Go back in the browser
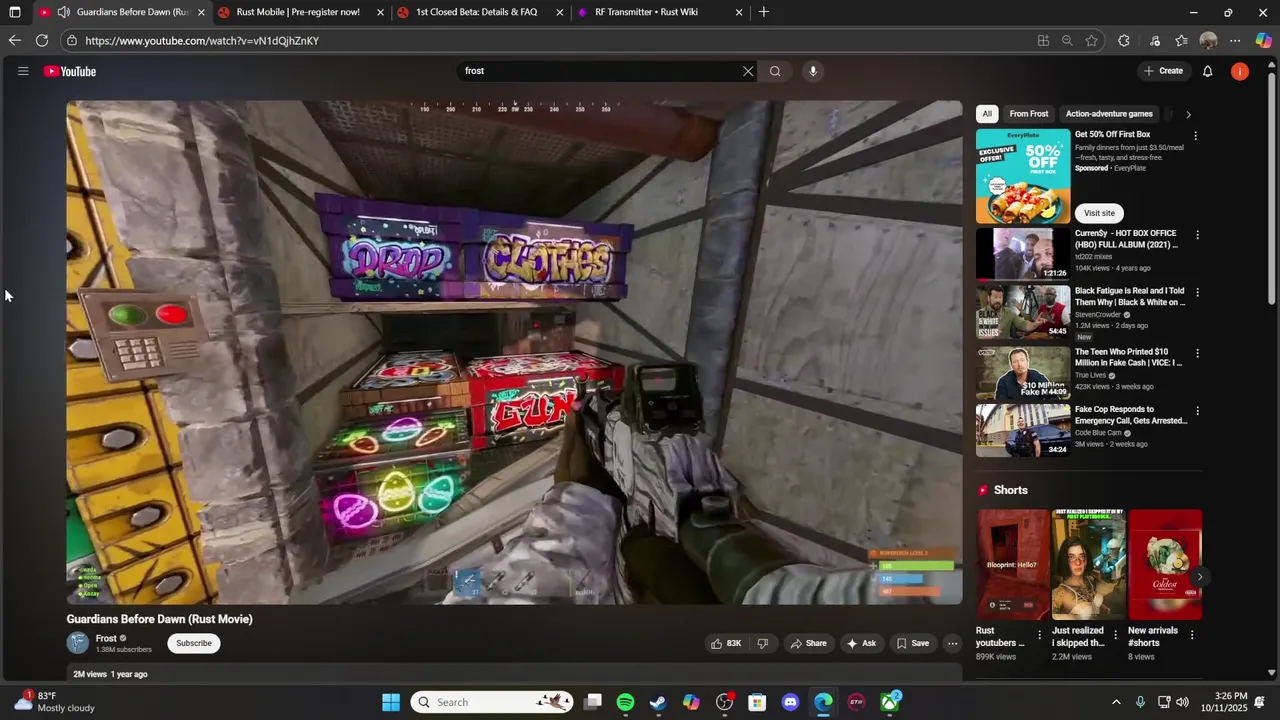Screen dimensions: 1280x720 (x=14, y=41)
